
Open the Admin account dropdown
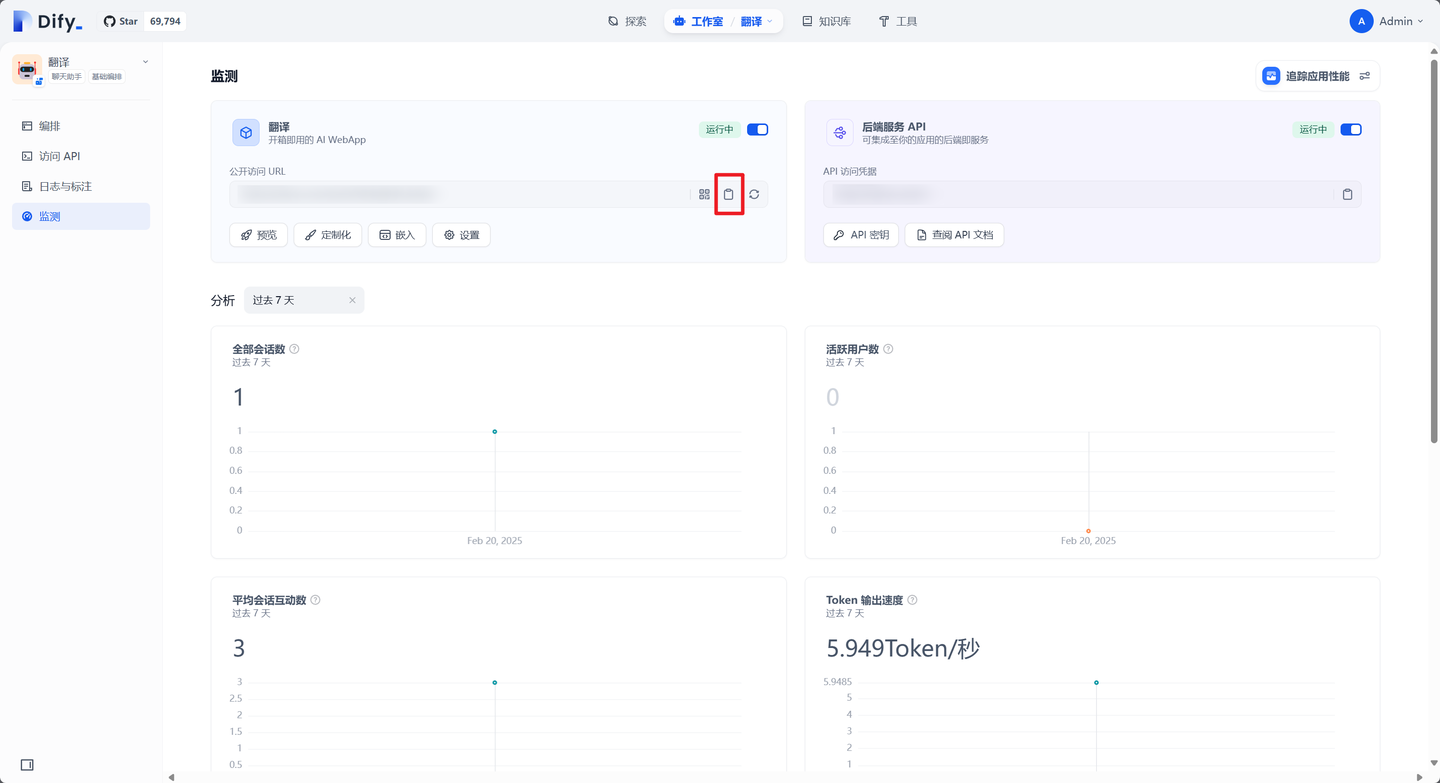point(1388,20)
